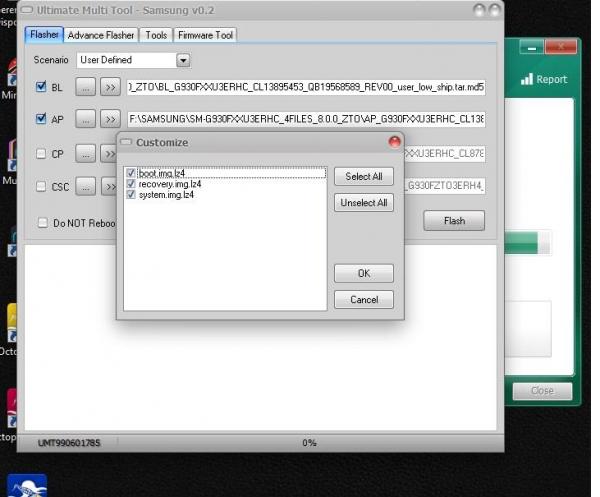Click the AP file path field
Screen dimensions: 600x497
(306, 119)
